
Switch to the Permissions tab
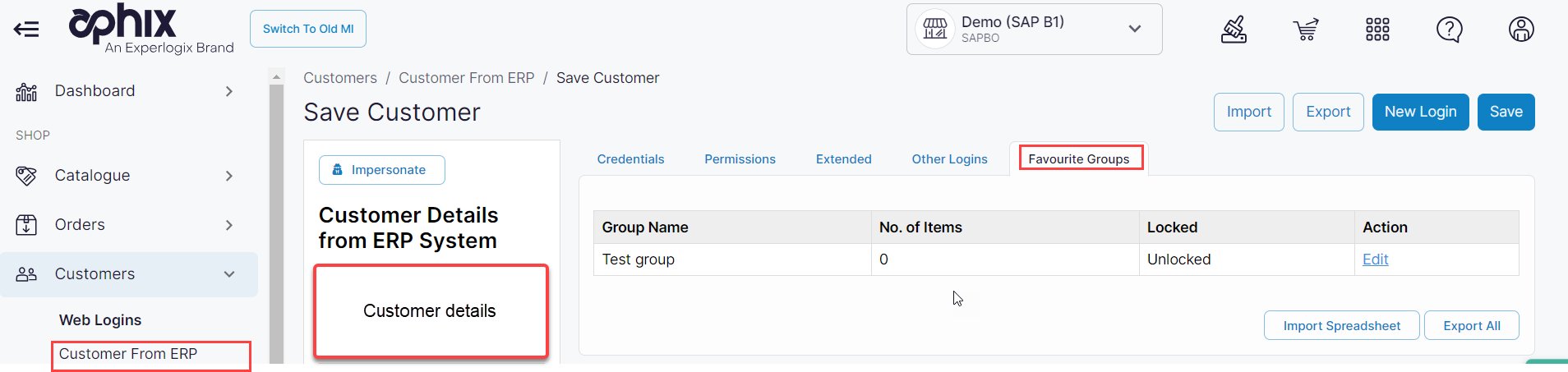click(x=740, y=159)
